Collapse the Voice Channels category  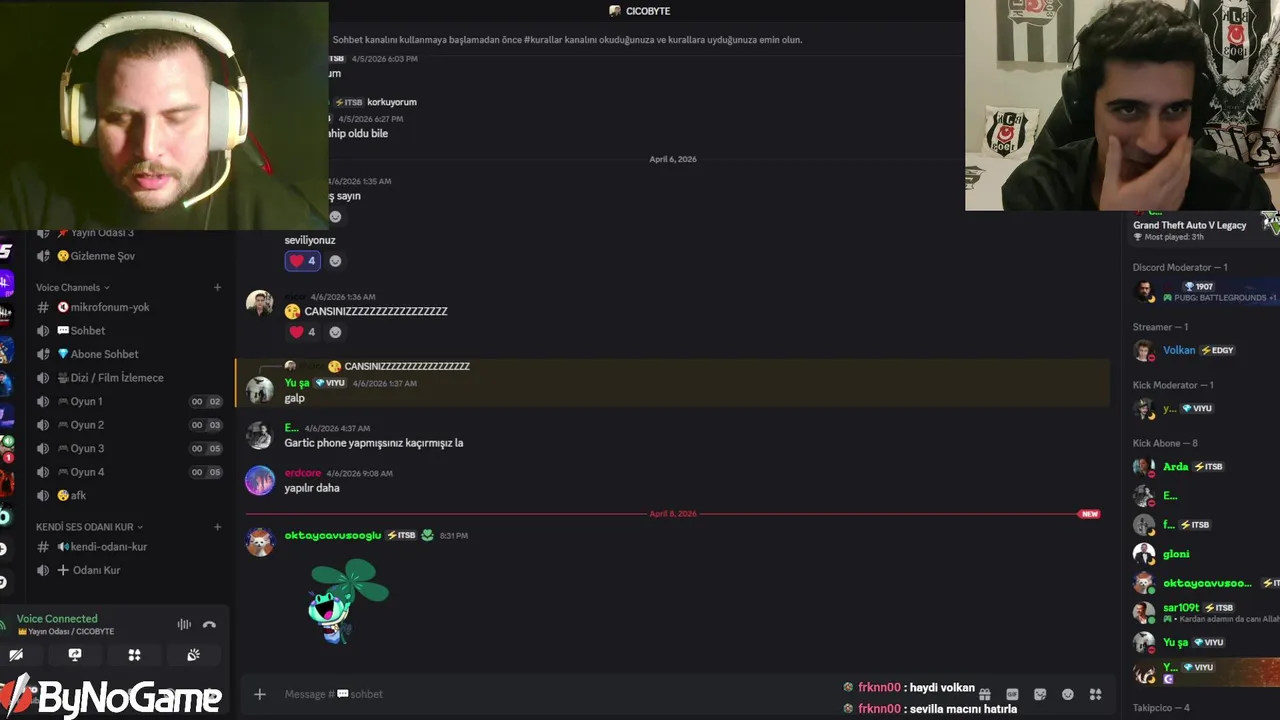point(73,287)
